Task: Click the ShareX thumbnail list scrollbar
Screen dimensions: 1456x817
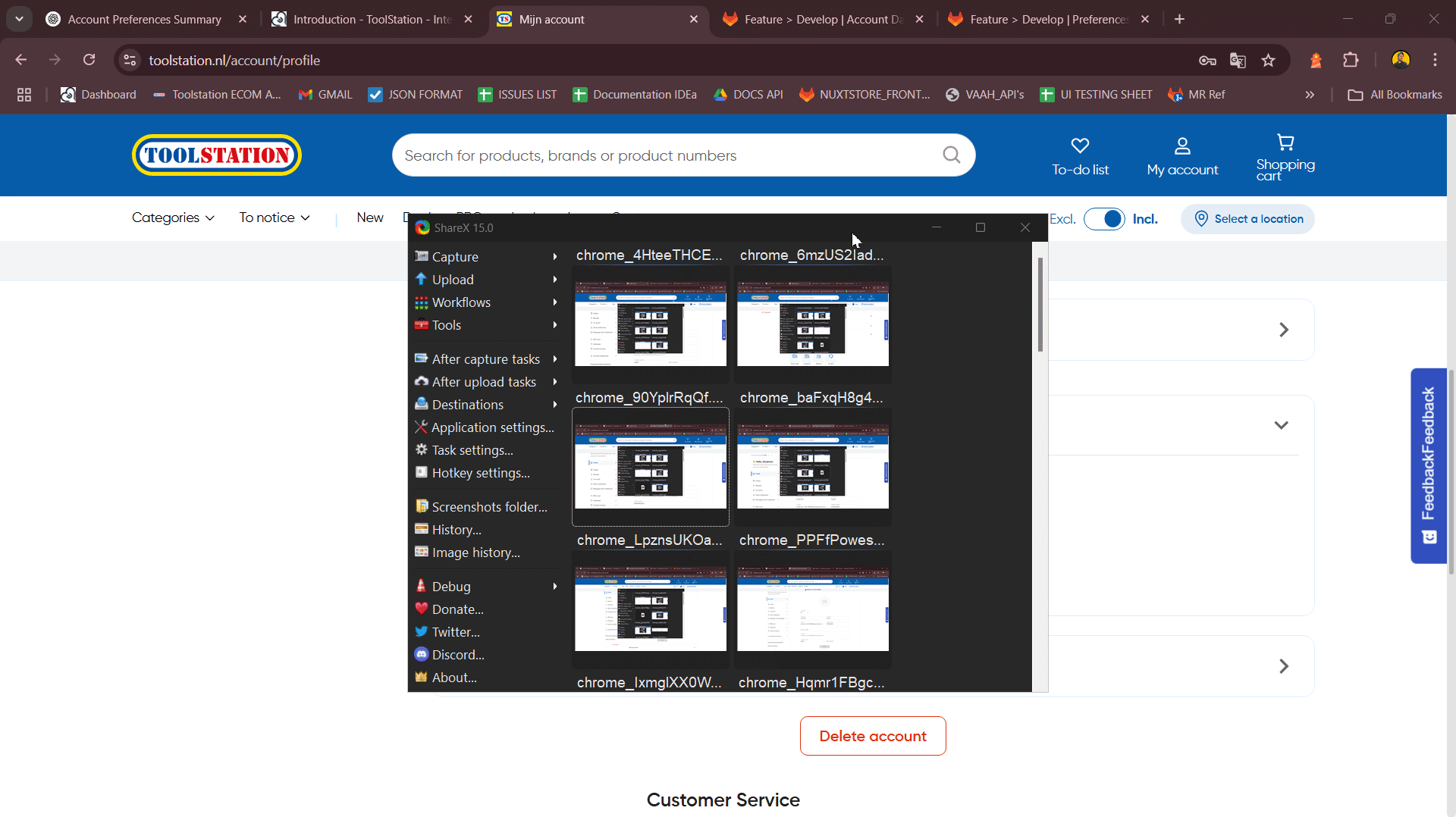Action: [1040, 305]
